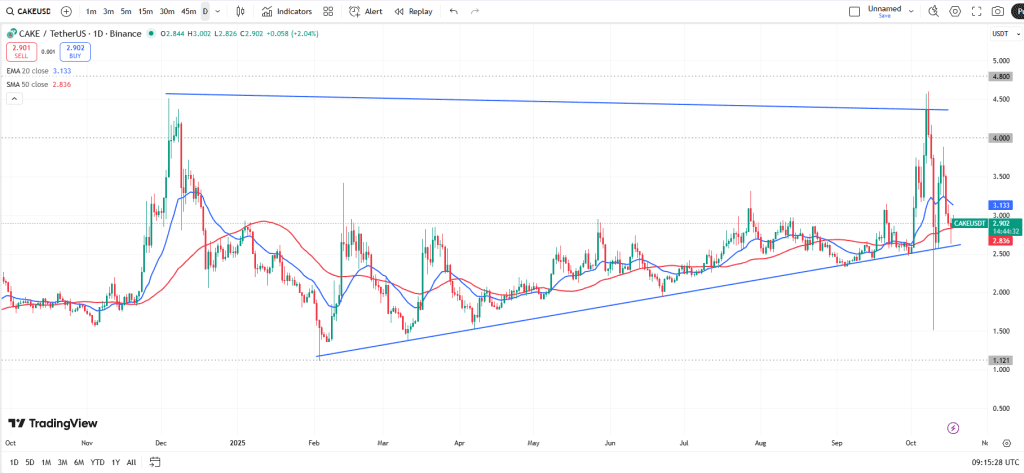This screenshot has height=473, width=1024.
Task: Click the camera snapshot icon
Action: click(x=997, y=11)
